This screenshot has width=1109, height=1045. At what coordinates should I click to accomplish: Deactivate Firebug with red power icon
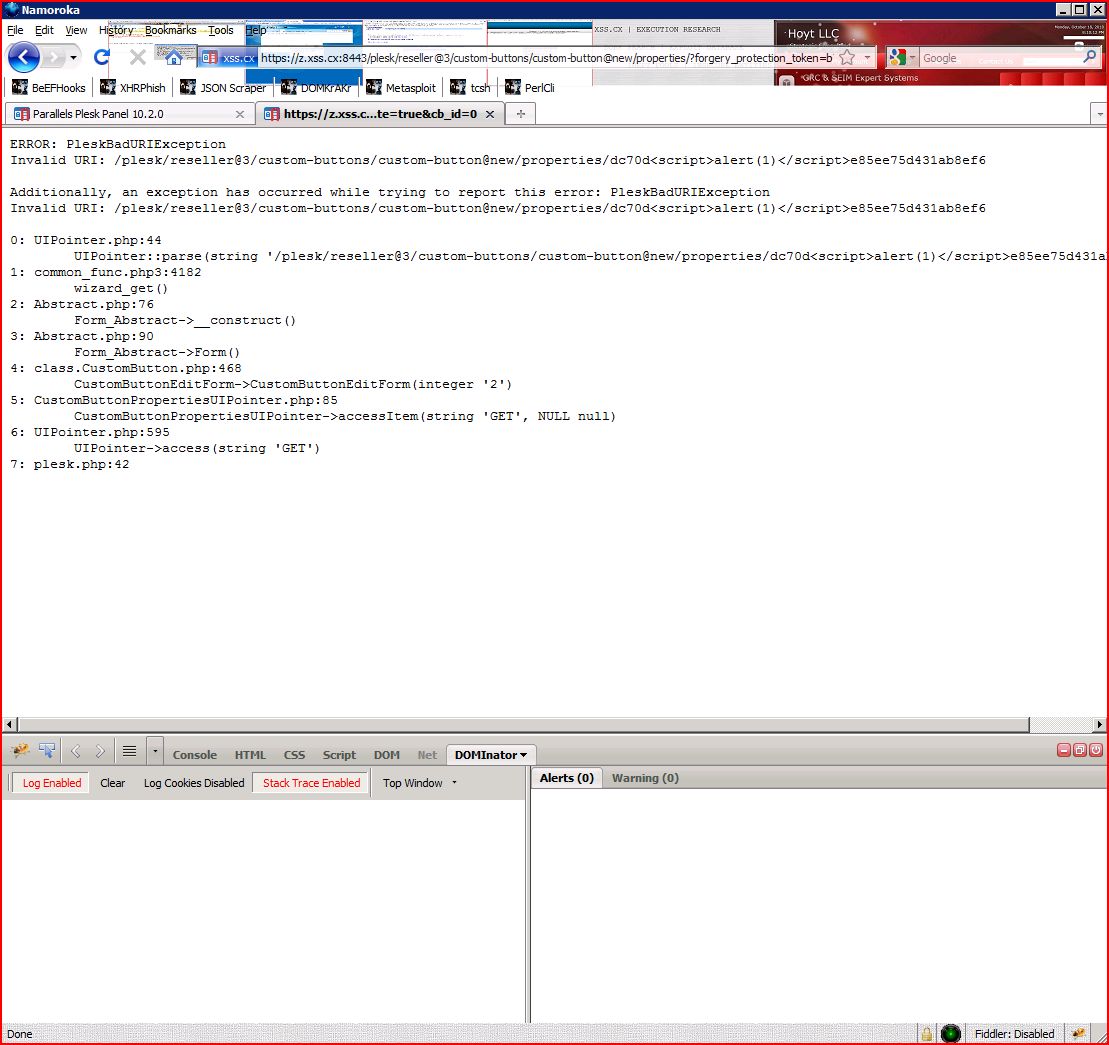click(1096, 750)
